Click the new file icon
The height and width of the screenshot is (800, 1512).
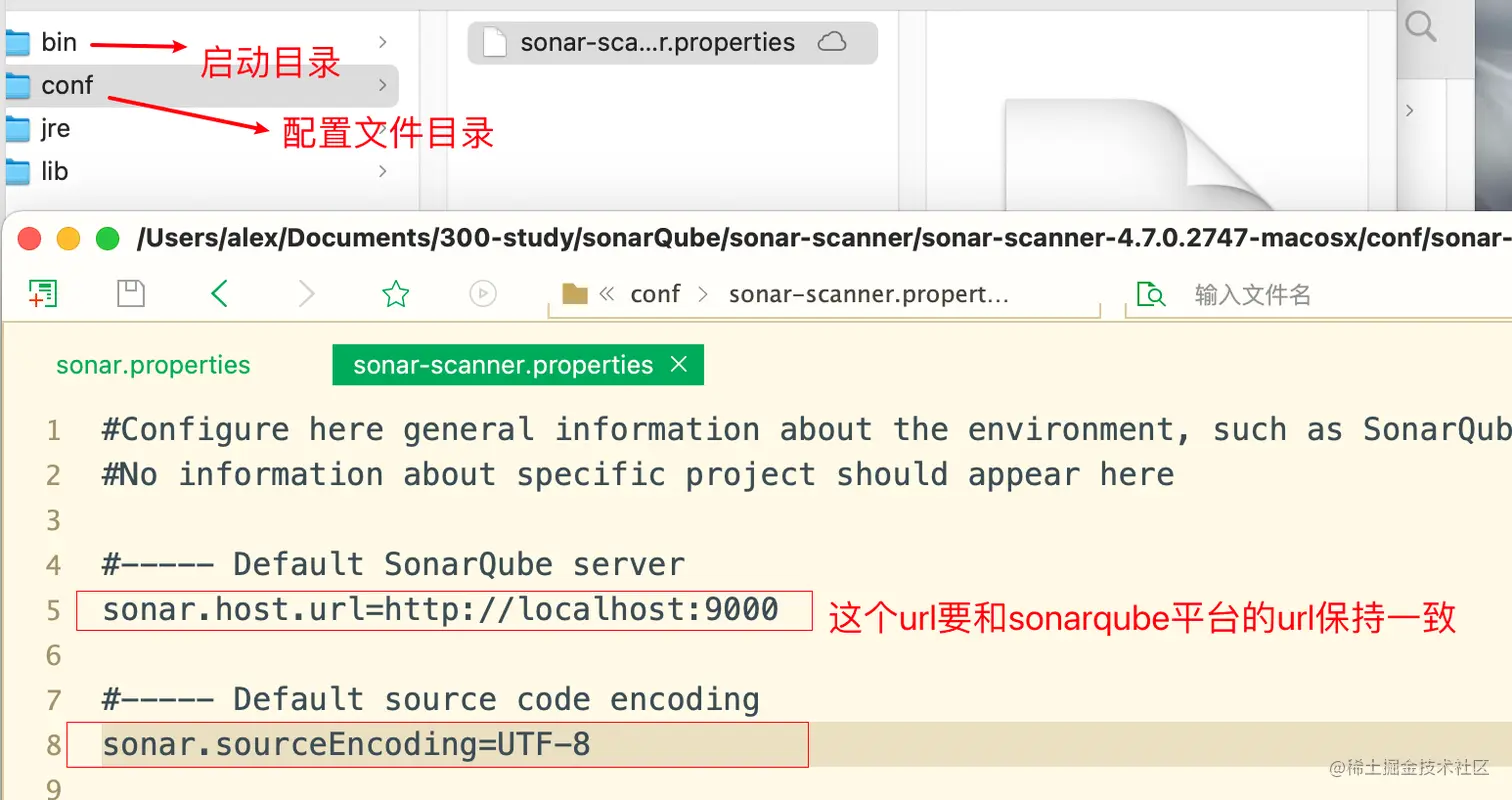(x=43, y=293)
